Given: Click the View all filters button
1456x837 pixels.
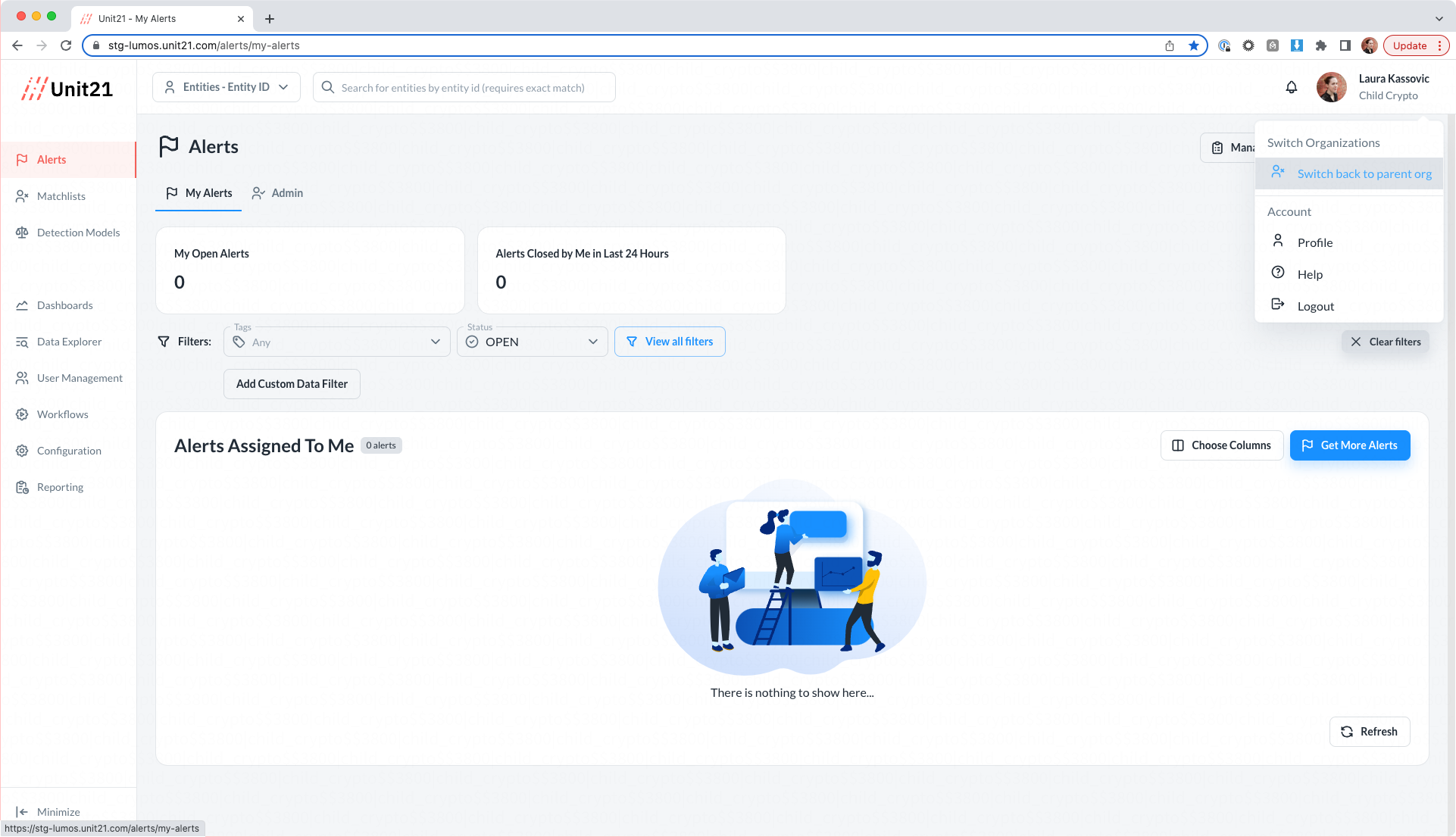Looking at the screenshot, I should 670,342.
